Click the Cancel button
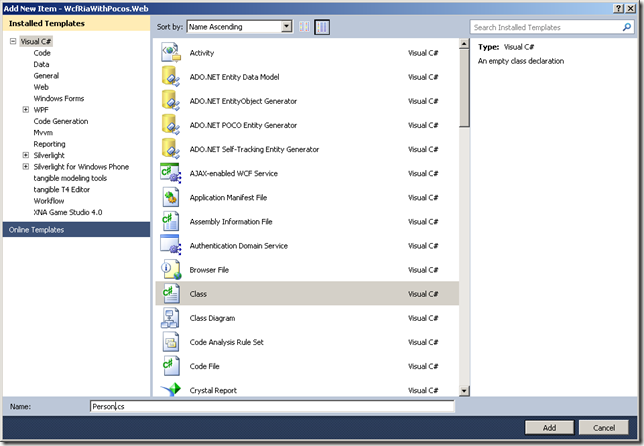This screenshot has width=644, height=446. click(604, 428)
